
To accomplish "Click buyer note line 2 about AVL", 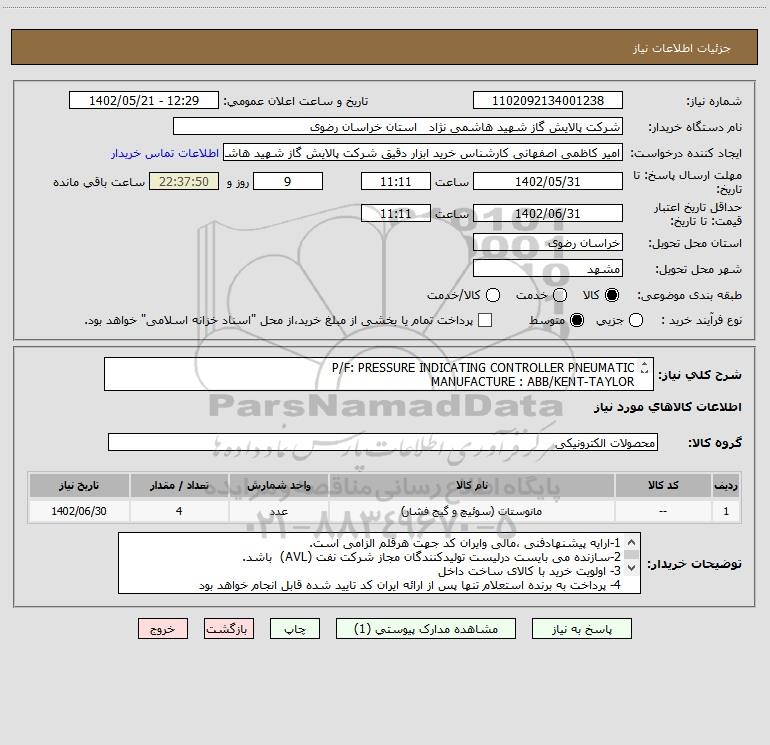I will click(431, 557).
